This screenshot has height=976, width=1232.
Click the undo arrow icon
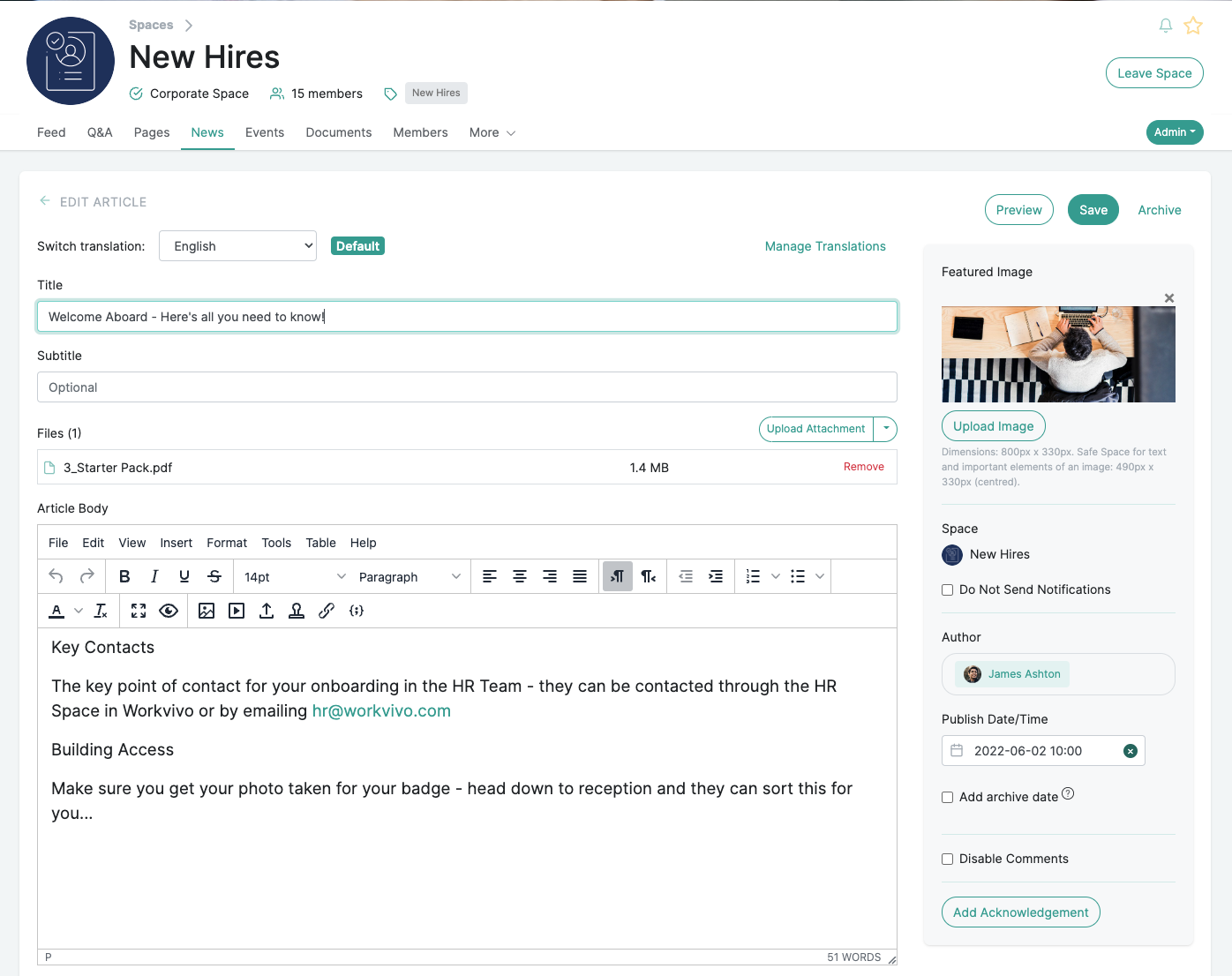pyautogui.click(x=56, y=576)
